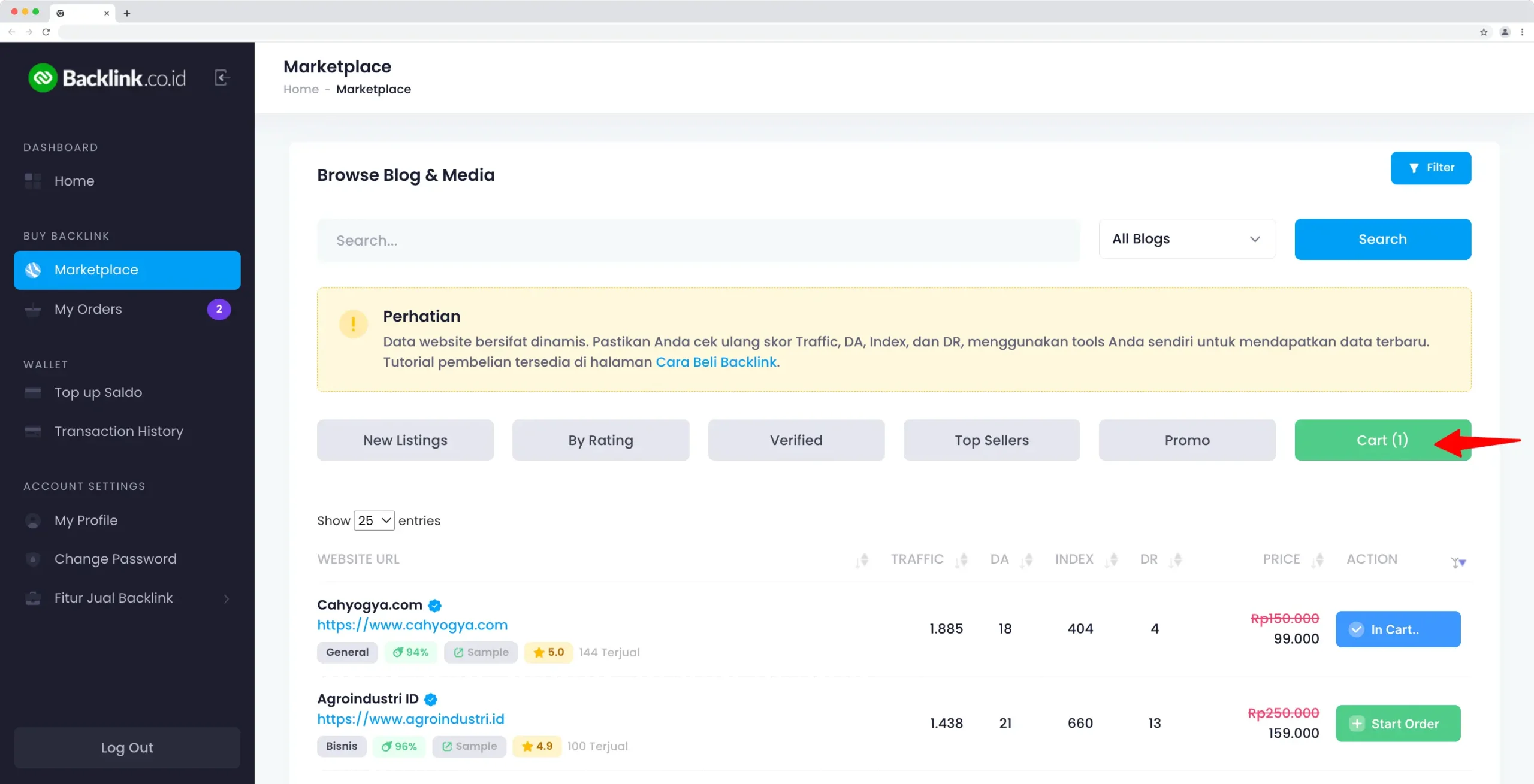The width and height of the screenshot is (1534, 784).
Task: Click In Cart button for Cahyogya.com
Action: tap(1398, 629)
